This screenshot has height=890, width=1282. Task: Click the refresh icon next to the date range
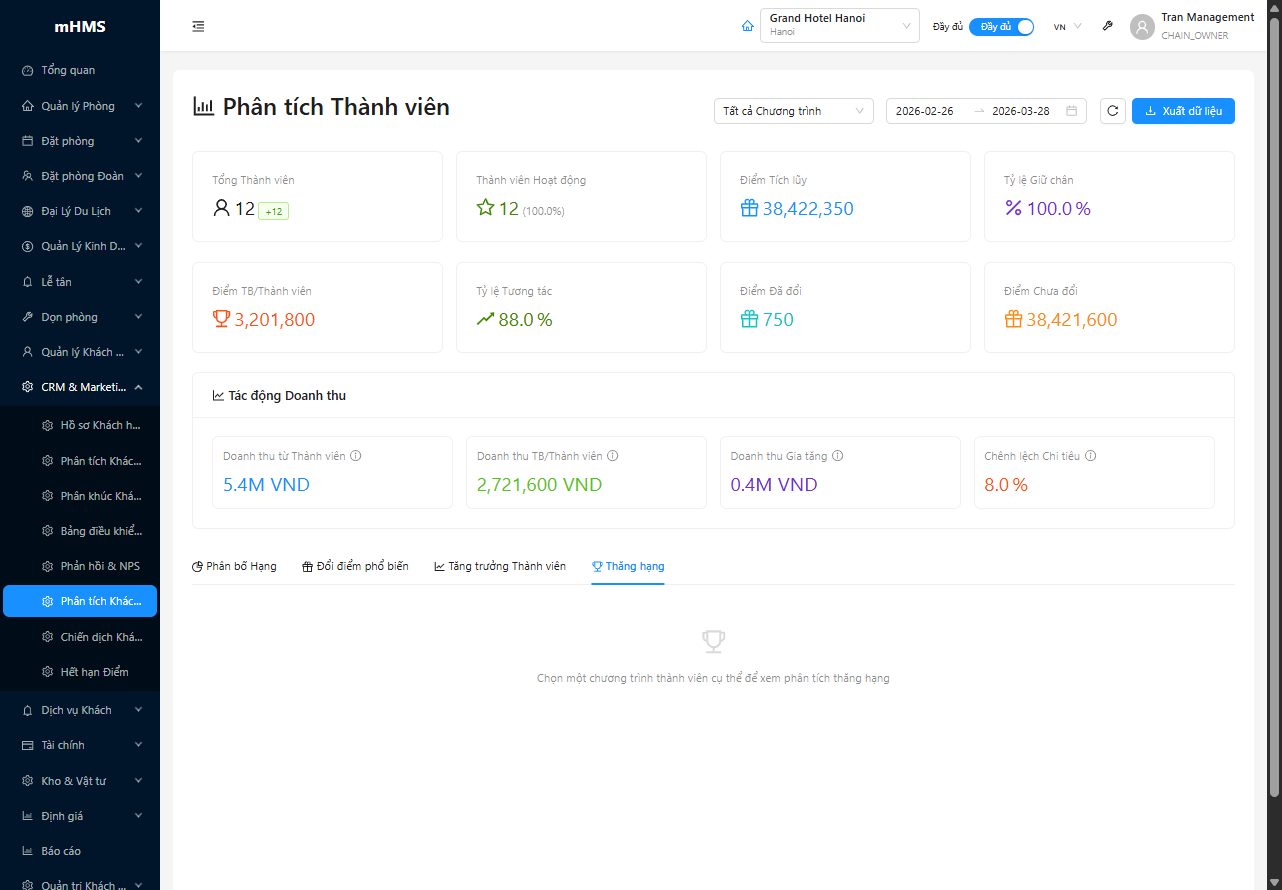(1112, 110)
